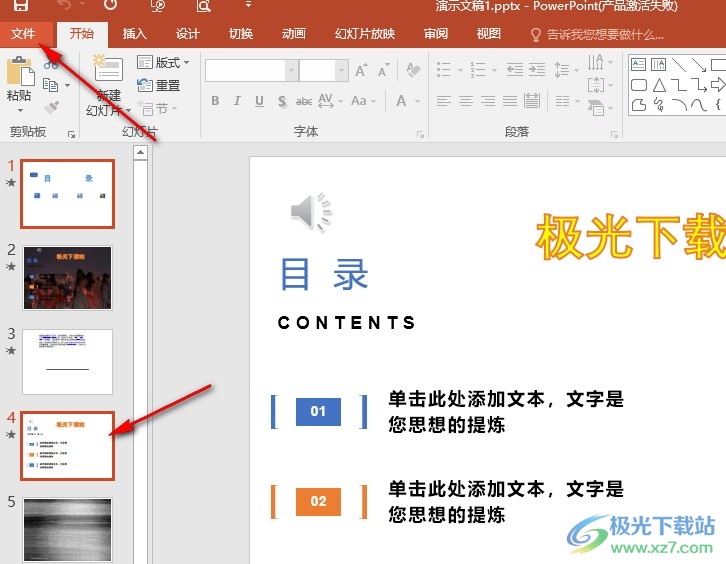726x564 pixels.
Task: Open the font size dropdown arrow
Action: click(x=341, y=71)
